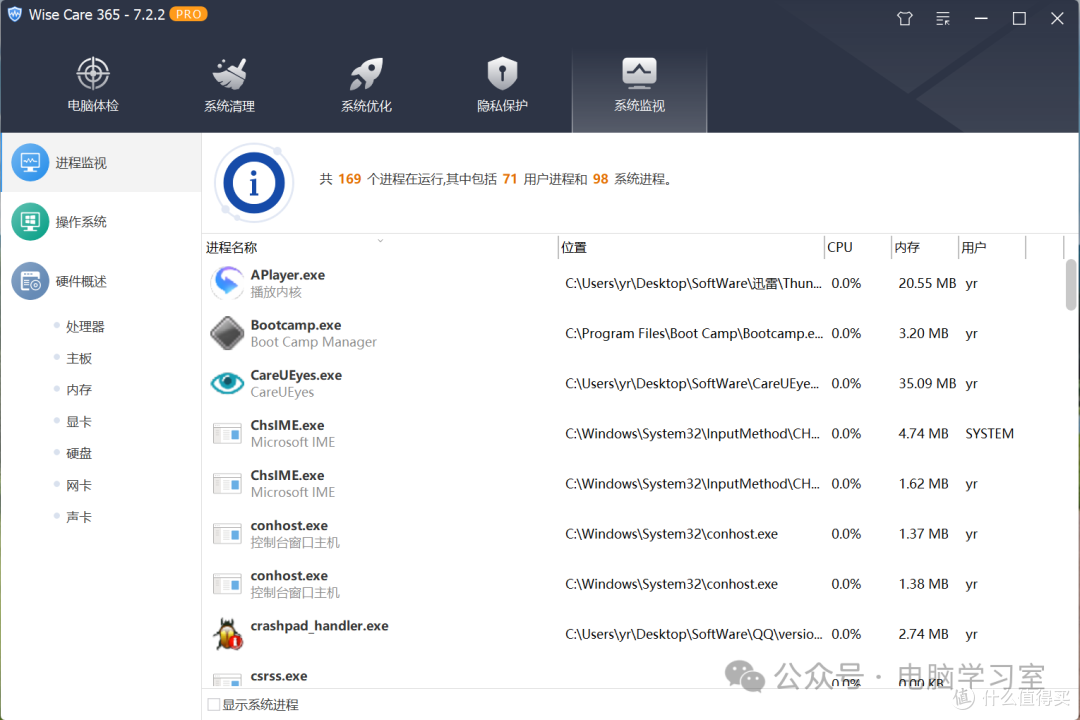Click the SYSTEM user cell
The height and width of the screenshot is (720, 1080).
coord(989,433)
